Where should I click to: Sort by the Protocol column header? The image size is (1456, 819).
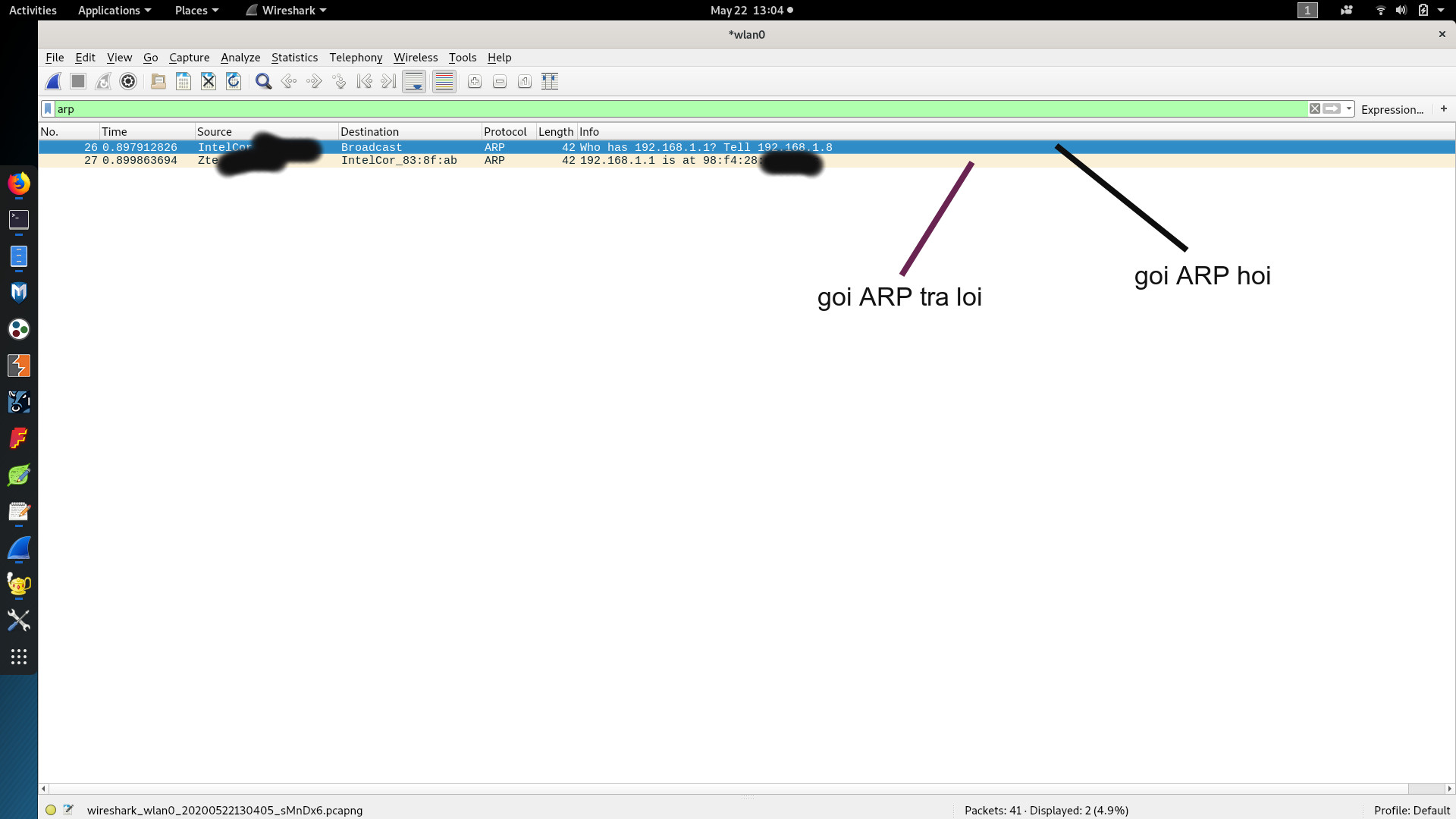pos(509,132)
